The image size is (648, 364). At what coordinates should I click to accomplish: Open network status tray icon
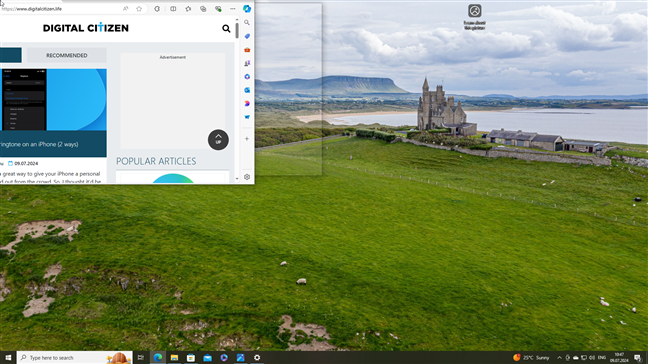coord(584,358)
